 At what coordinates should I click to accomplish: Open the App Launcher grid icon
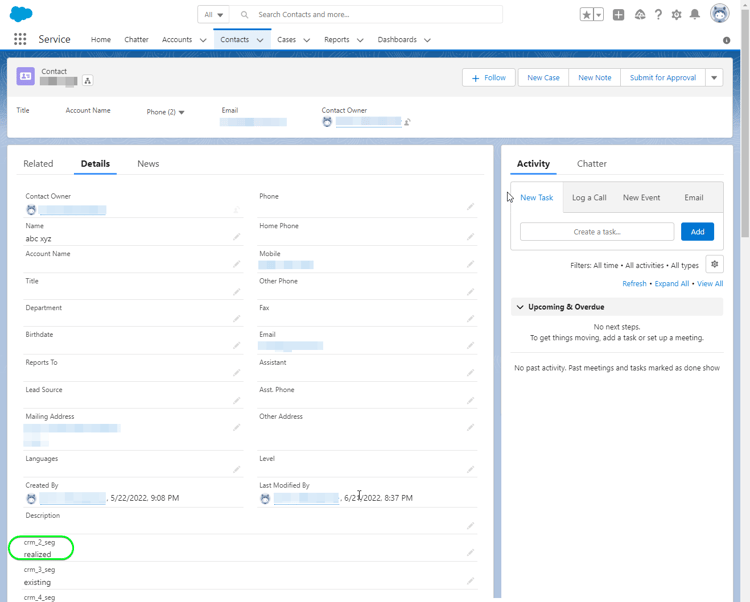pos(20,40)
